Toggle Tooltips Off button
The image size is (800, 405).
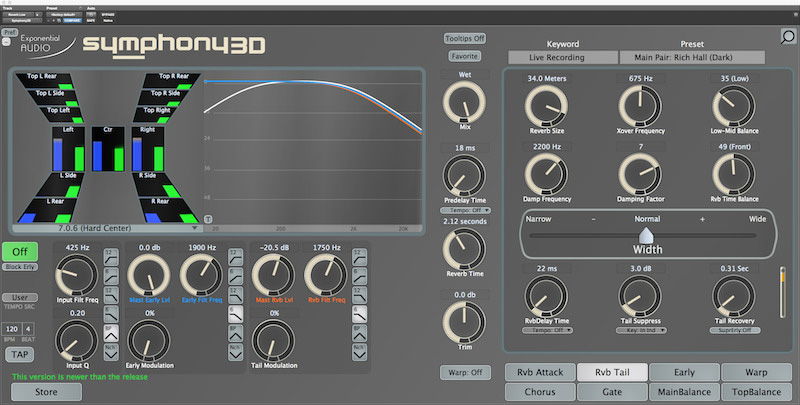[x=465, y=38]
